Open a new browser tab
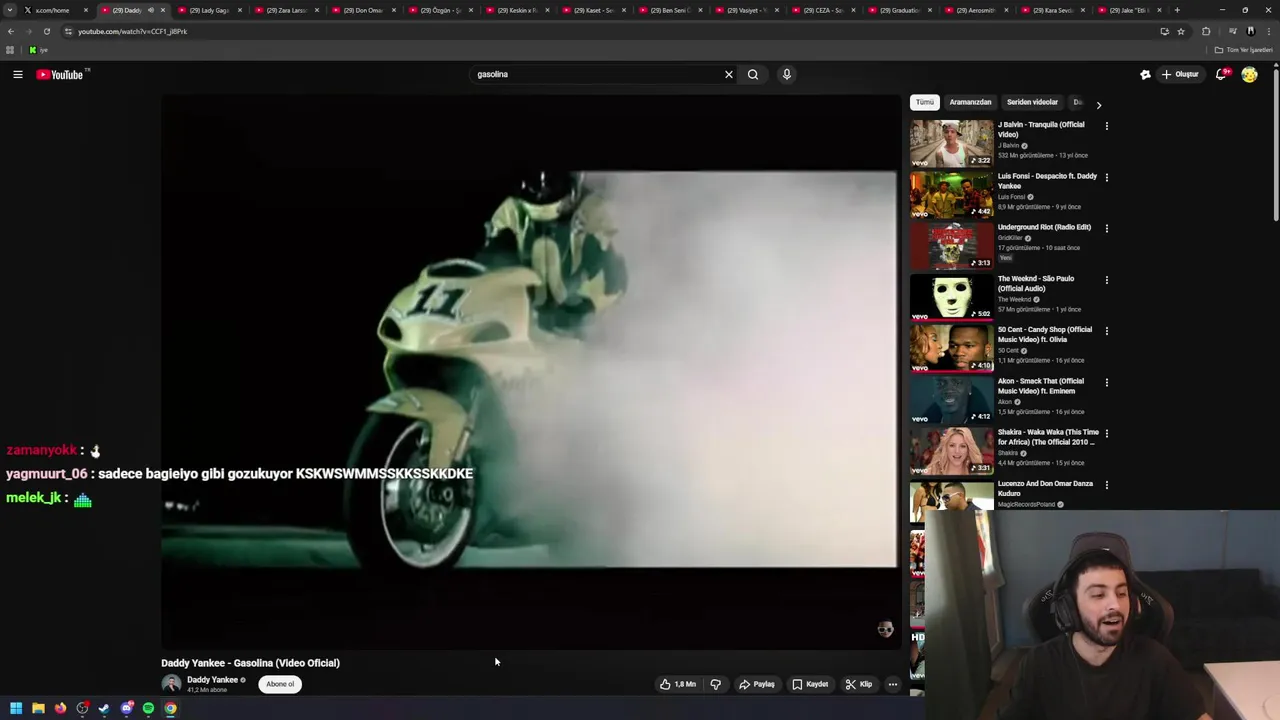 [1177, 10]
